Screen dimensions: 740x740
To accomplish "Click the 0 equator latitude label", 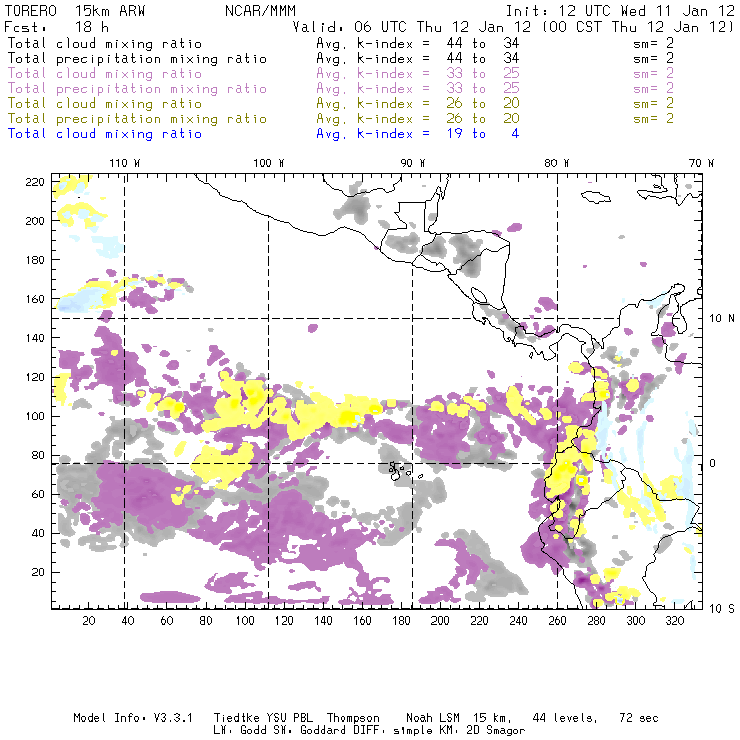I will point(712,463).
